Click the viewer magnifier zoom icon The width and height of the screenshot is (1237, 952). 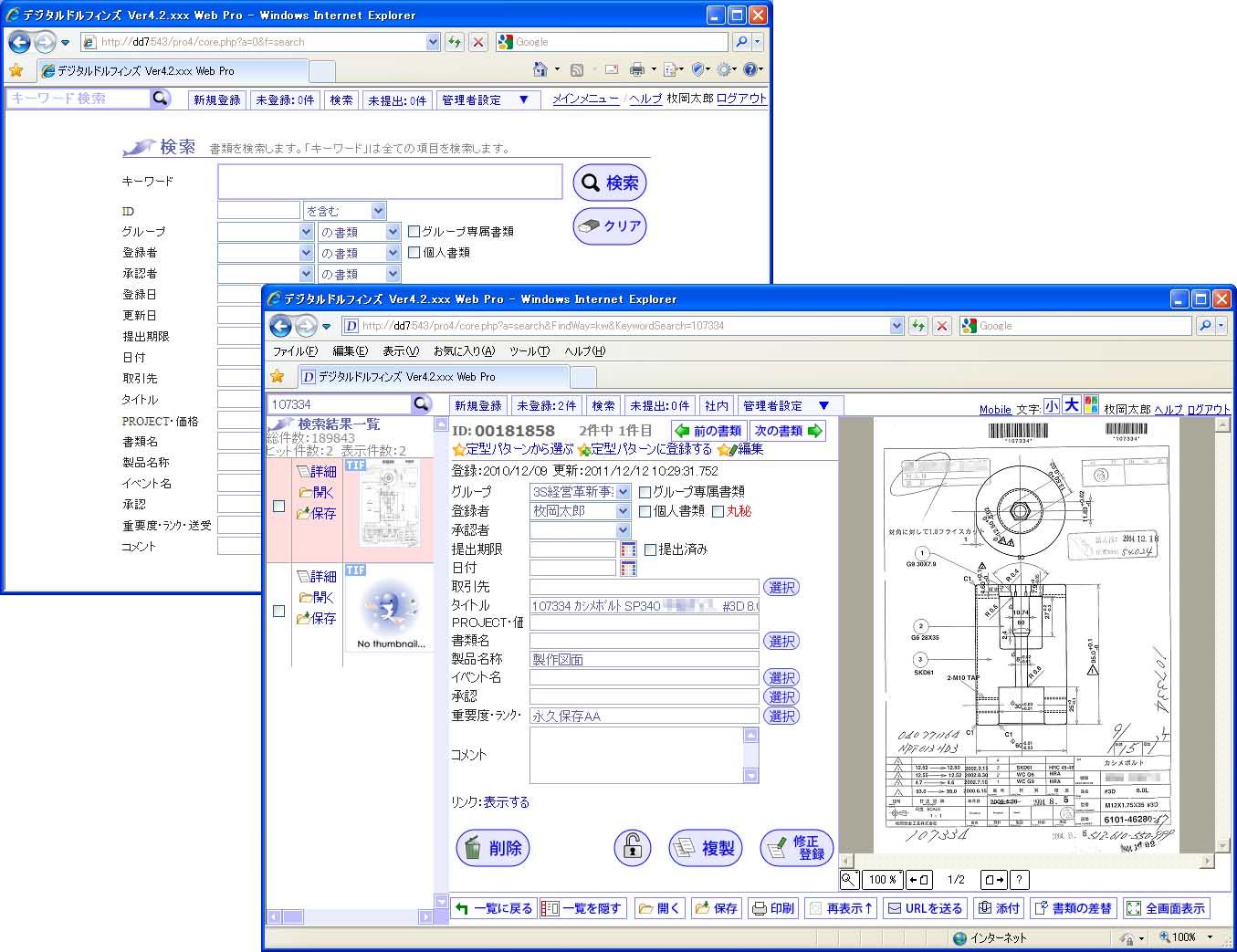[x=849, y=880]
